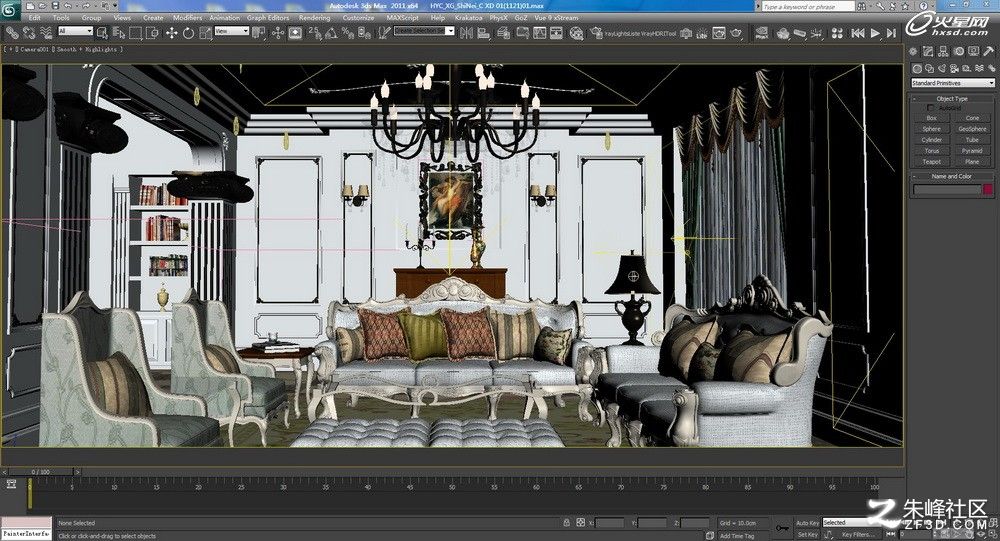1000x541 pixels.
Task: Enable the AutoGrid checkbox
Action: pyautogui.click(x=931, y=108)
